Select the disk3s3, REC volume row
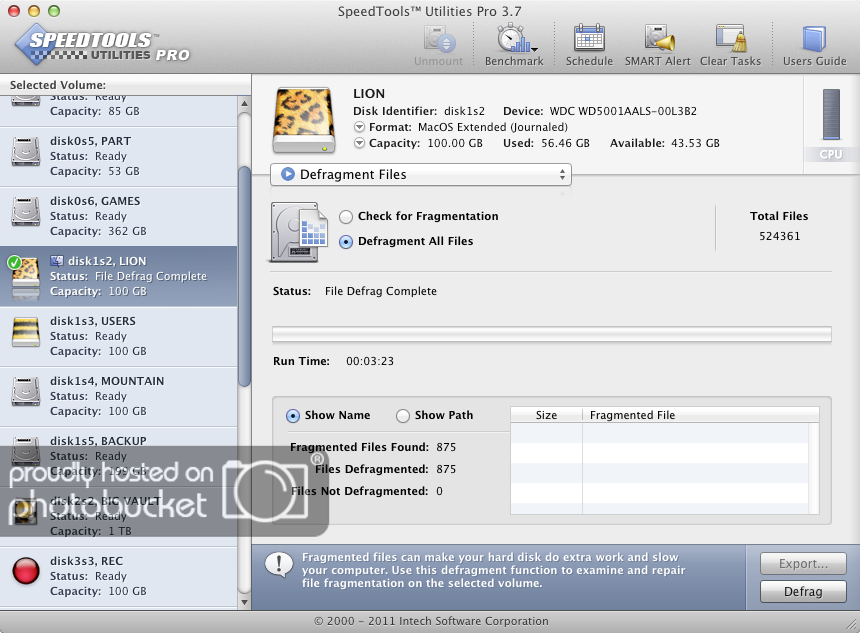Viewport: 860px width, 633px height. 118,576
